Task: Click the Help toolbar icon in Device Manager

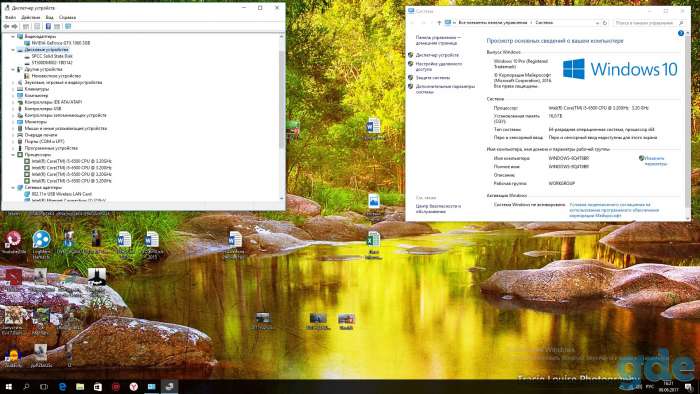Action: click(48, 26)
